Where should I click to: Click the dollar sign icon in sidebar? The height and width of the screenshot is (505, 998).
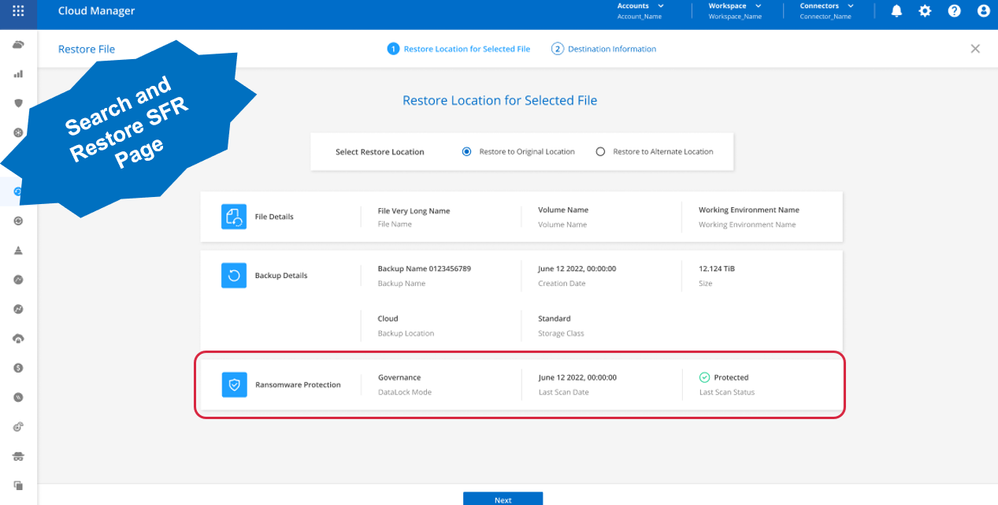pyautogui.click(x=18, y=368)
